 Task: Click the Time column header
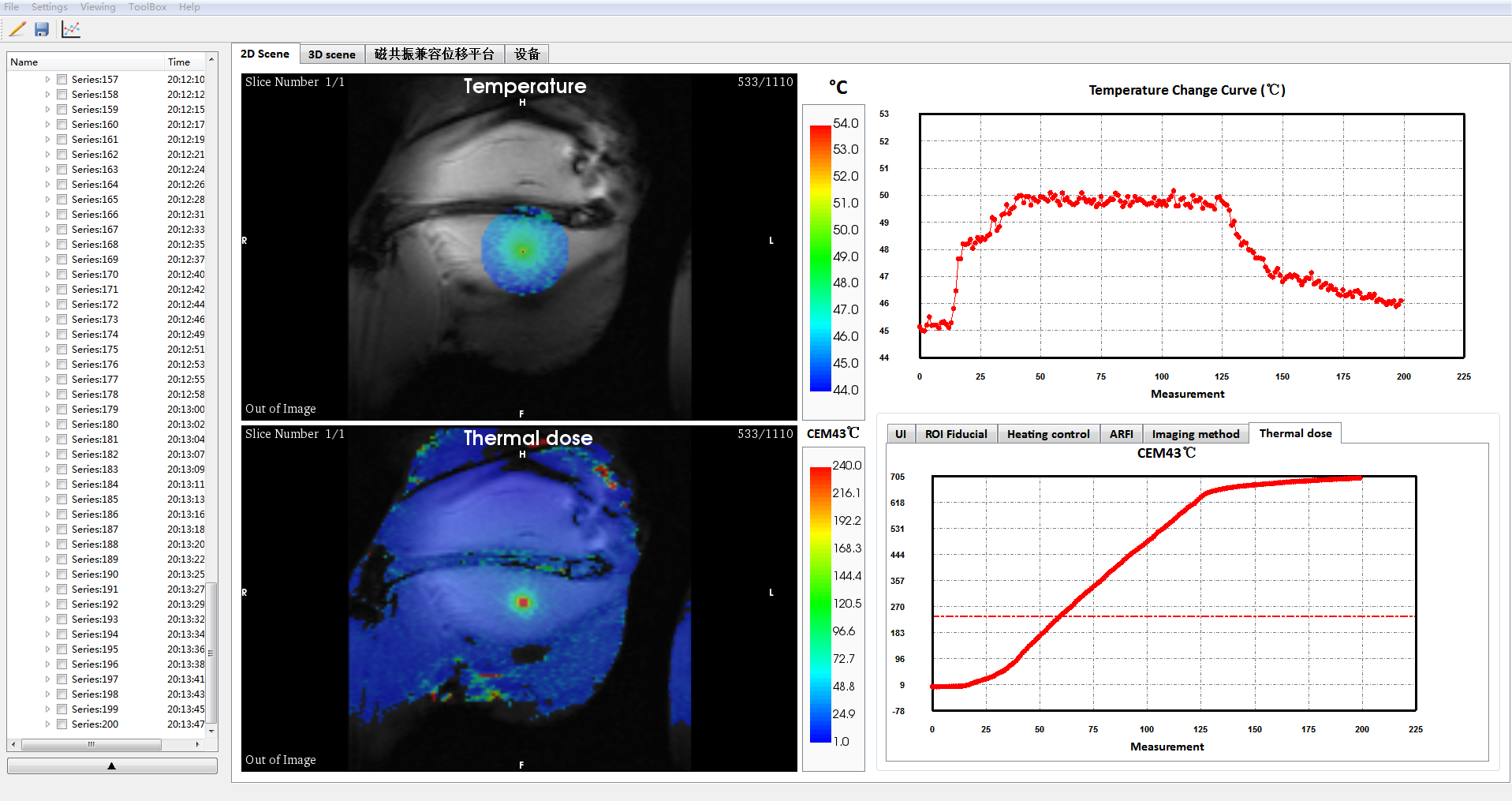click(x=179, y=62)
